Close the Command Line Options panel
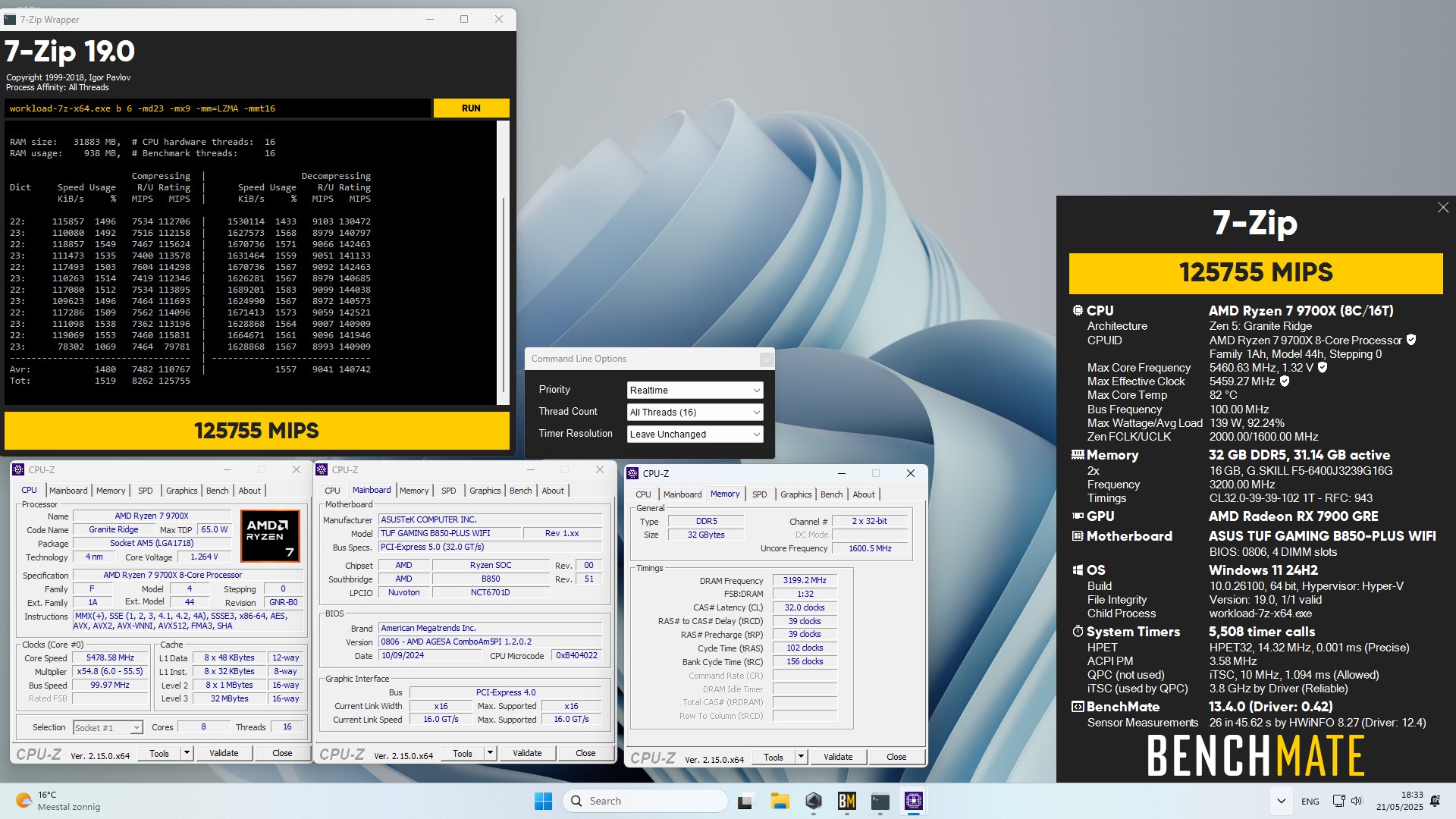The image size is (1456, 819). (767, 359)
